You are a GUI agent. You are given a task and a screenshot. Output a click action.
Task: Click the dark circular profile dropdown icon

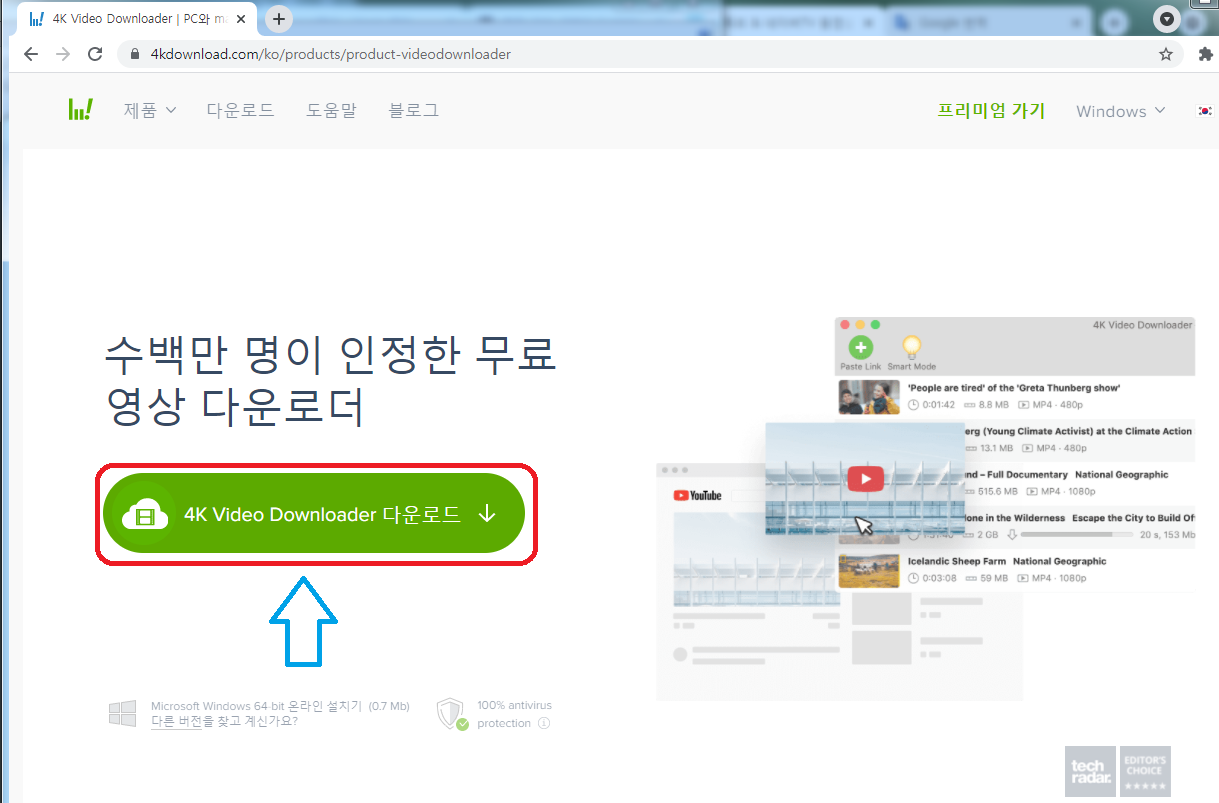pyautogui.click(x=1166, y=19)
